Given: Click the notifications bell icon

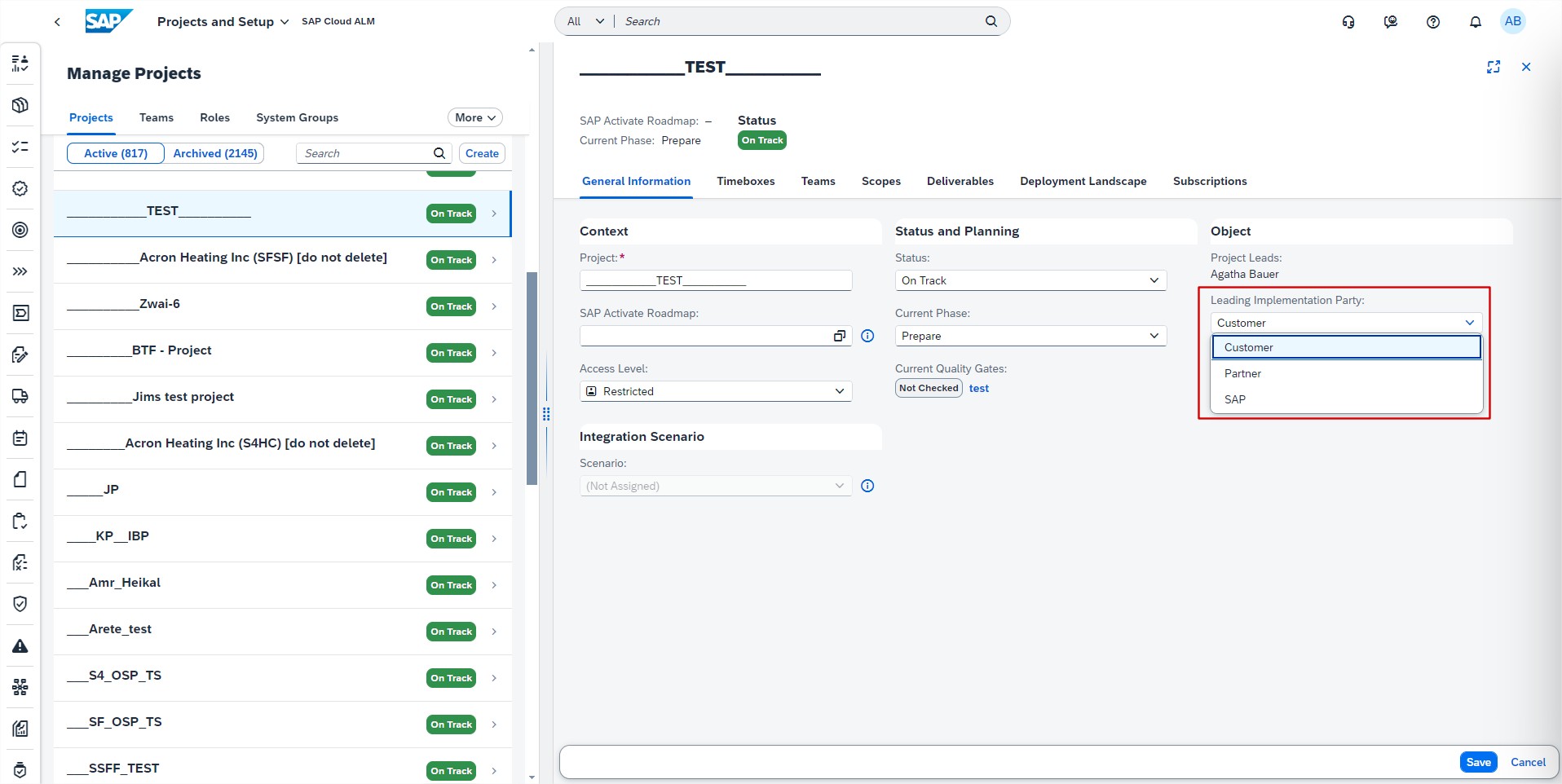Looking at the screenshot, I should [1475, 22].
